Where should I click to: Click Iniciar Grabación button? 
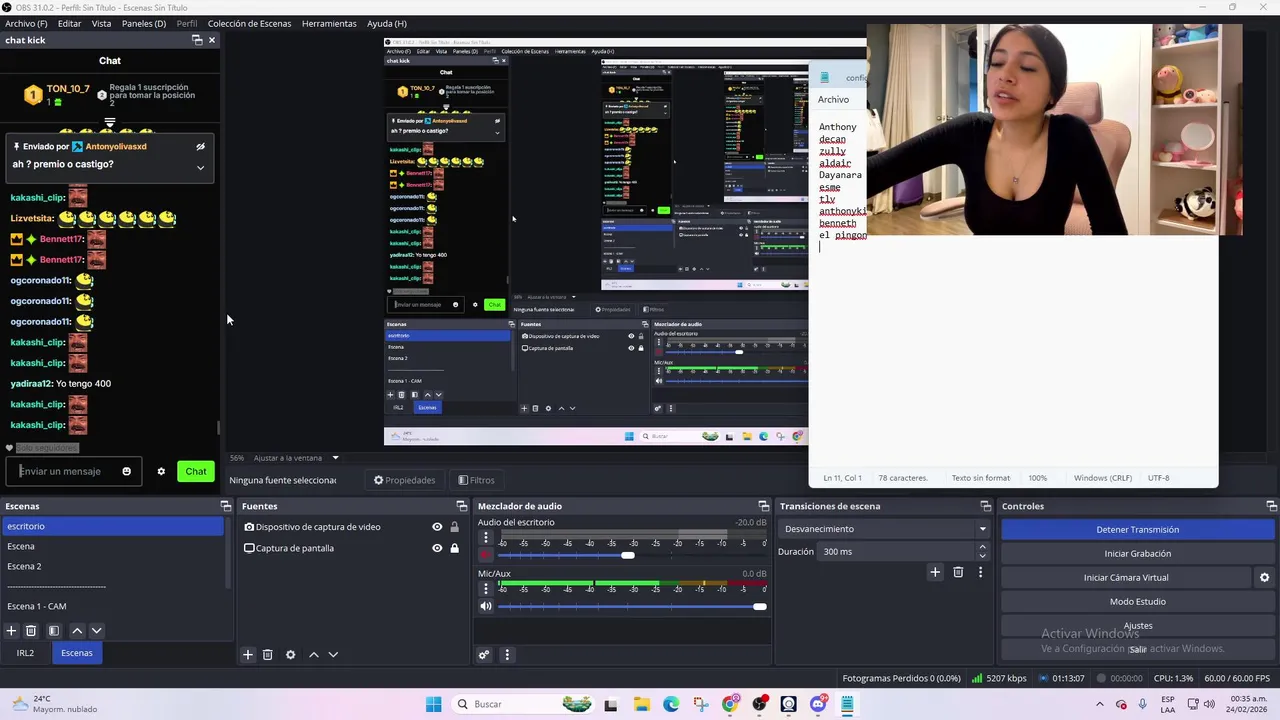(x=1137, y=554)
